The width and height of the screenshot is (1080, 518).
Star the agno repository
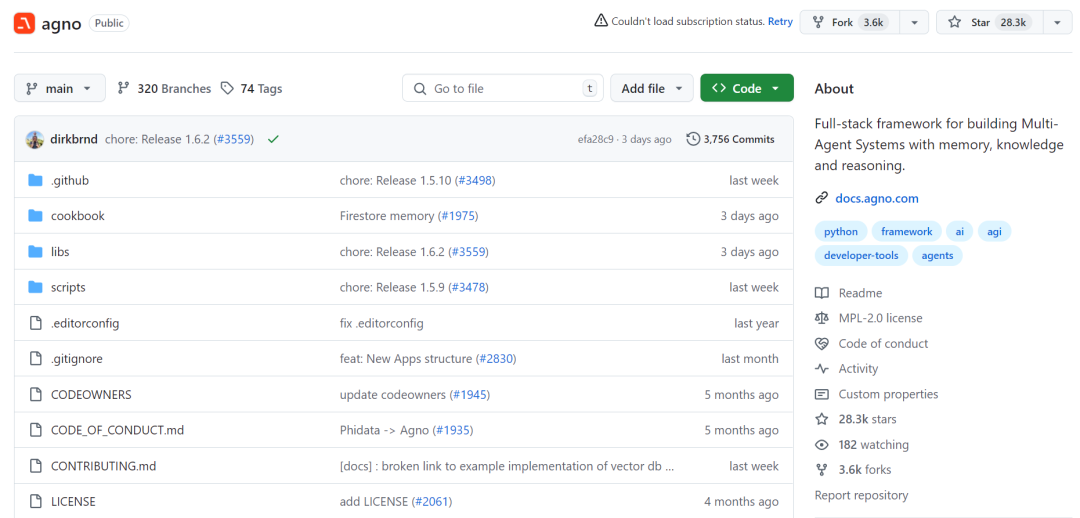[990, 22]
